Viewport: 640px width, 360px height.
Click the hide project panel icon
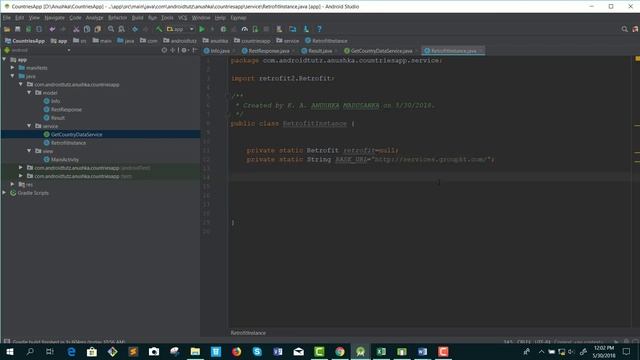pos(195,50)
